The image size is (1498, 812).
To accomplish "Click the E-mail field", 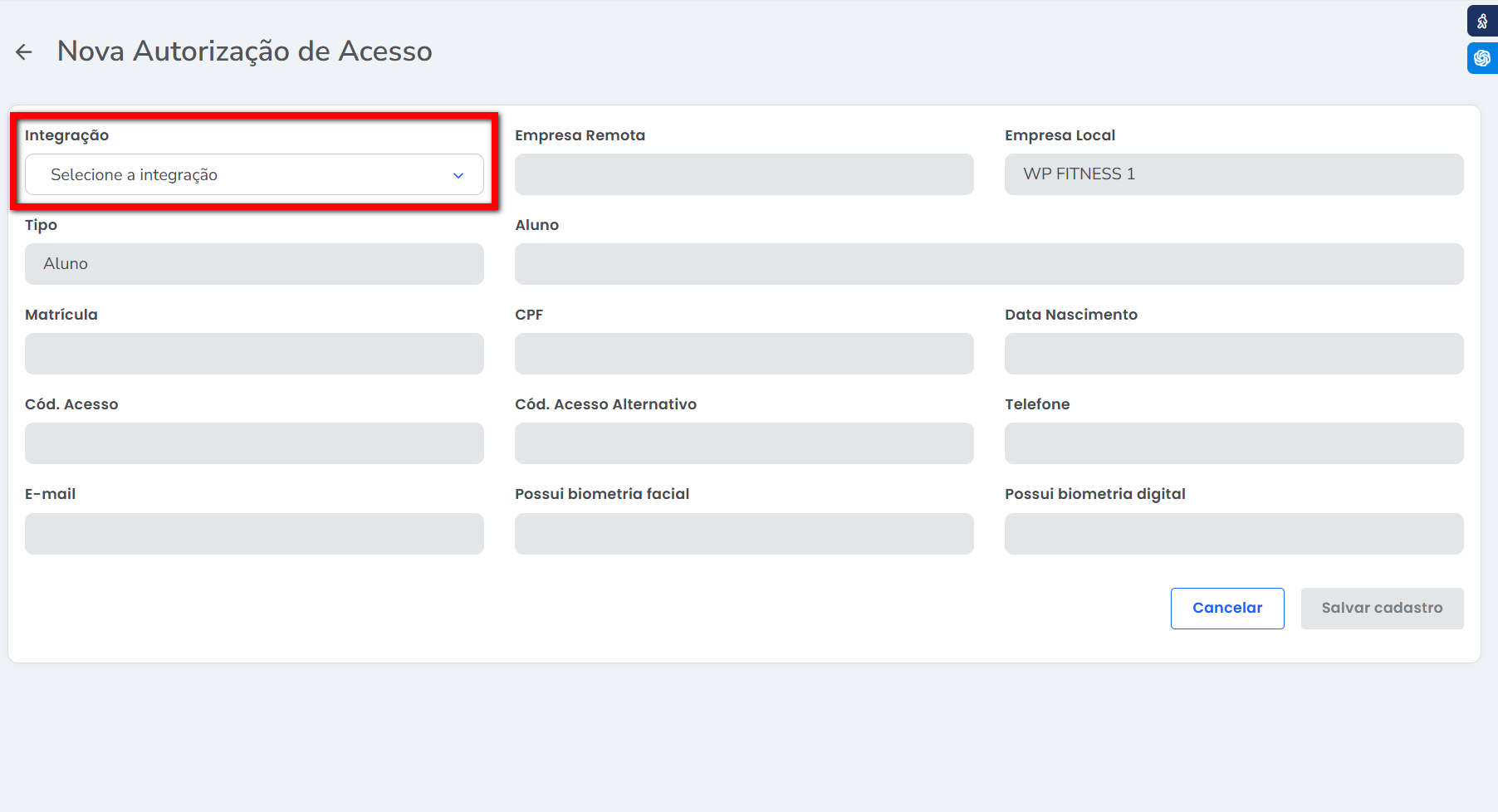I will click(254, 534).
